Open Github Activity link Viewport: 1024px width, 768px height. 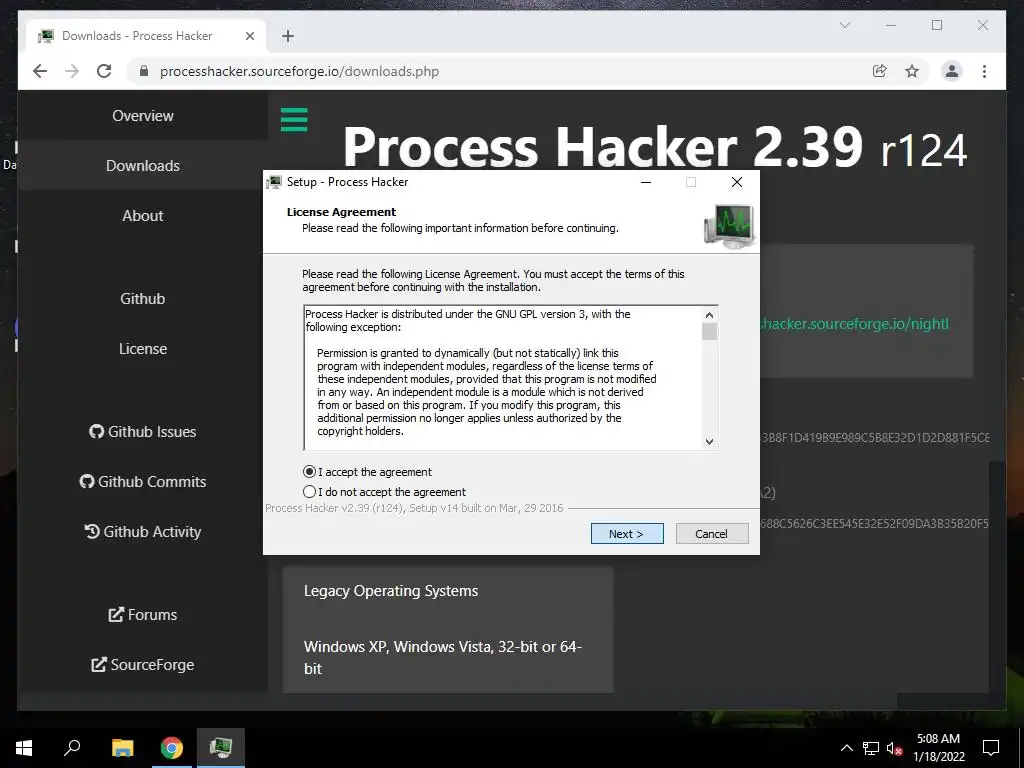(x=143, y=532)
